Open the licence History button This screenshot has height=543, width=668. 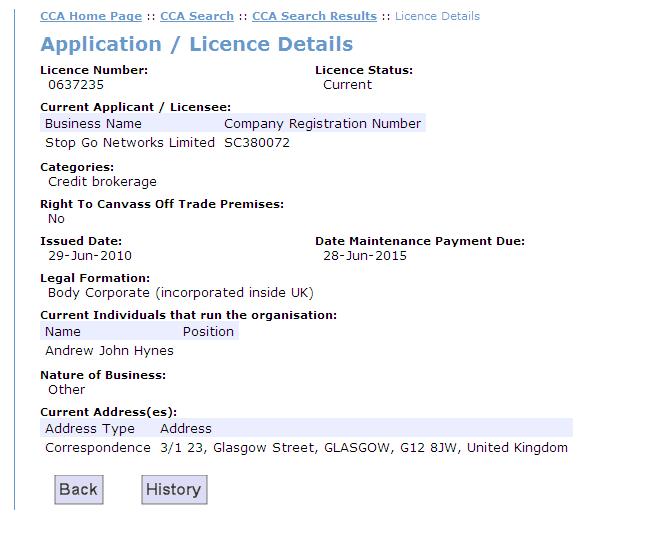pos(174,489)
